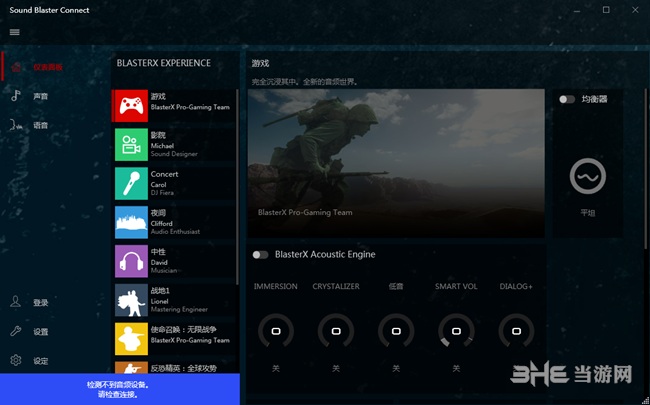Click the profile list vertical scrollbar
This screenshot has width=650, height=405.
[237, 187]
